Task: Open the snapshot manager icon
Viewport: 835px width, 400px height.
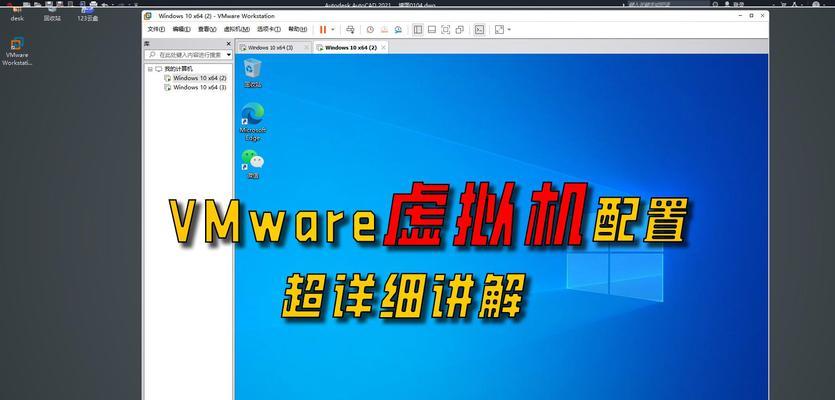Action: (x=398, y=30)
